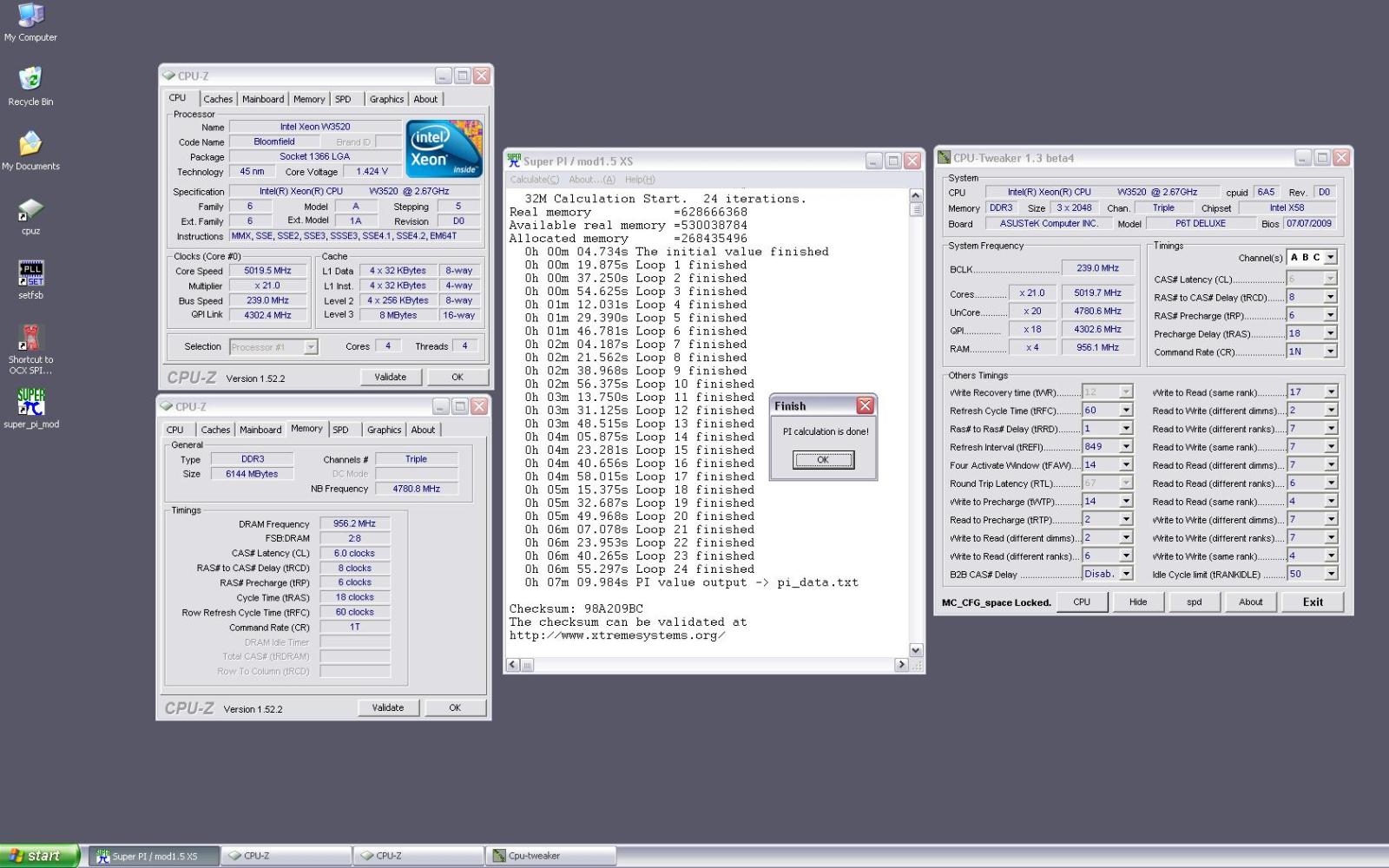Open About menu in Super PI

point(592,180)
